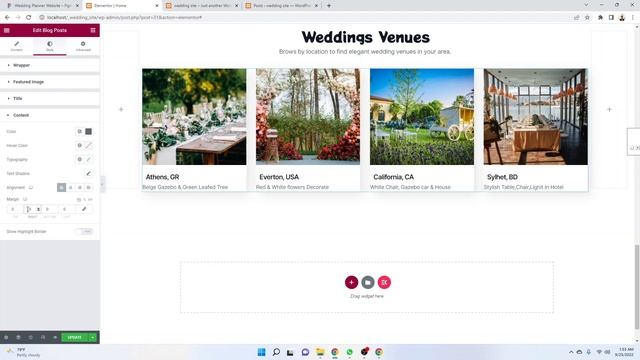Screen dimensions: 640x360
Task: Expand the Featured Image section
Action: pos(50,82)
